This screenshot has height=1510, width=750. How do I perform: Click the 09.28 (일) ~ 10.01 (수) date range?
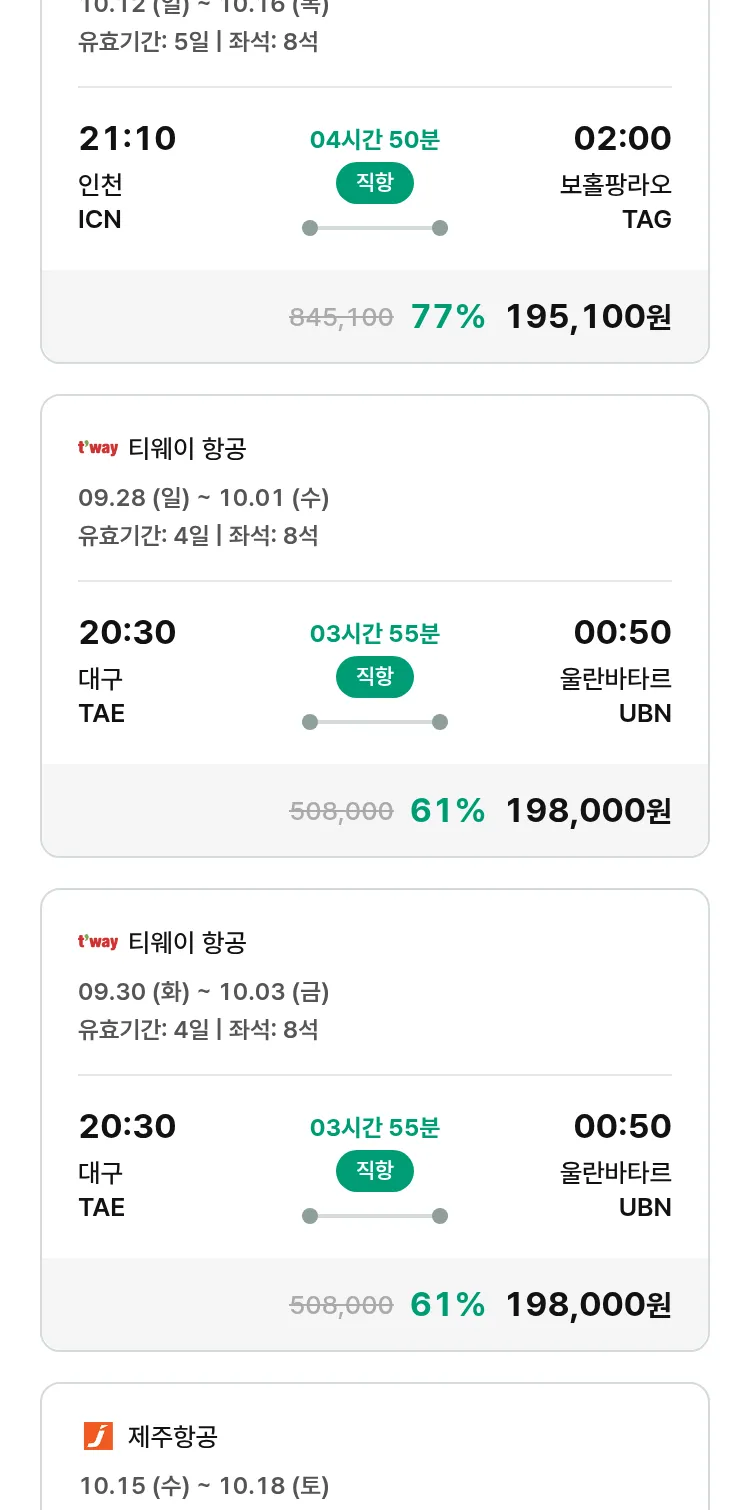click(204, 498)
